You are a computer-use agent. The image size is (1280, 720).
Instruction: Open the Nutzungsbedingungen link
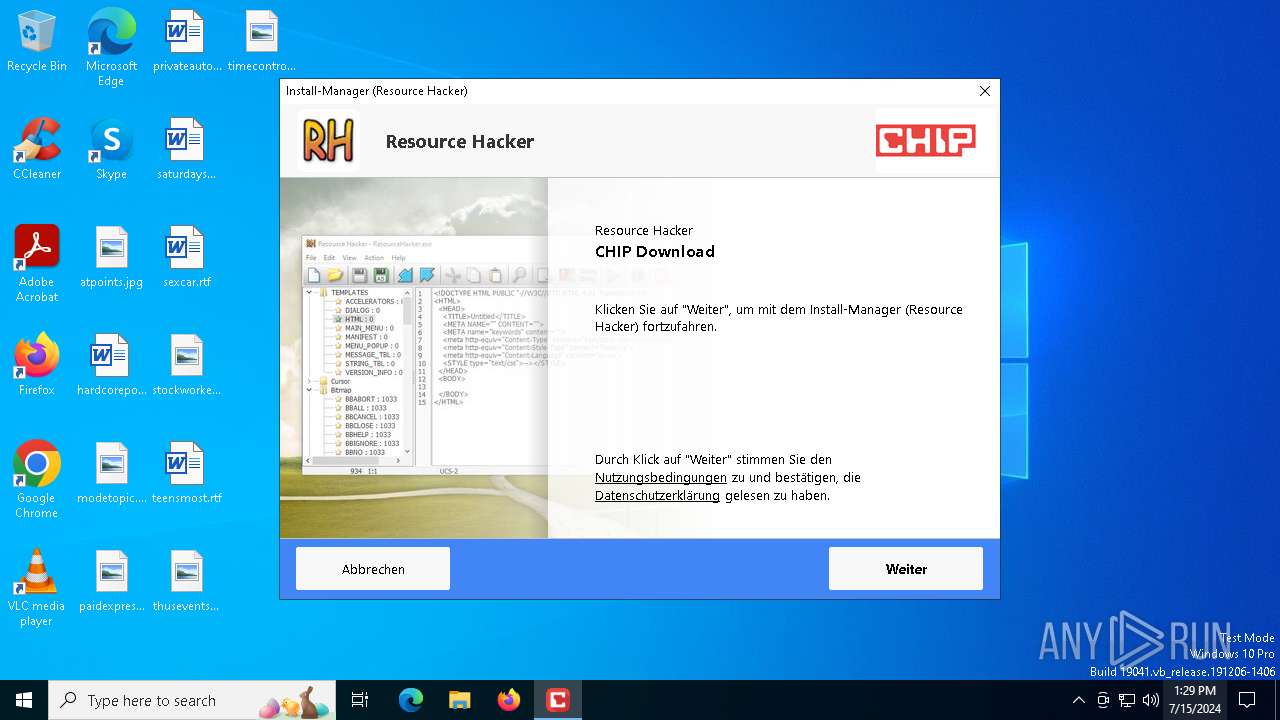(661, 478)
